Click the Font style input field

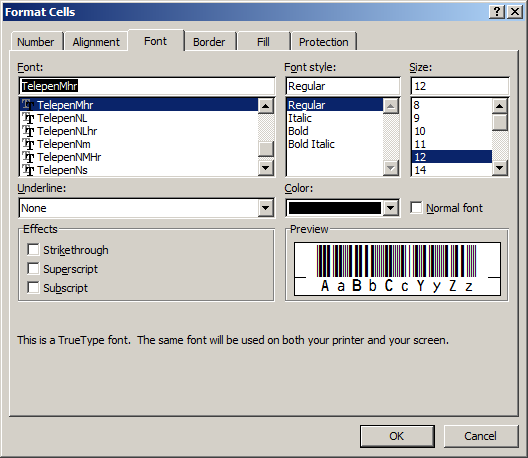tap(343, 86)
